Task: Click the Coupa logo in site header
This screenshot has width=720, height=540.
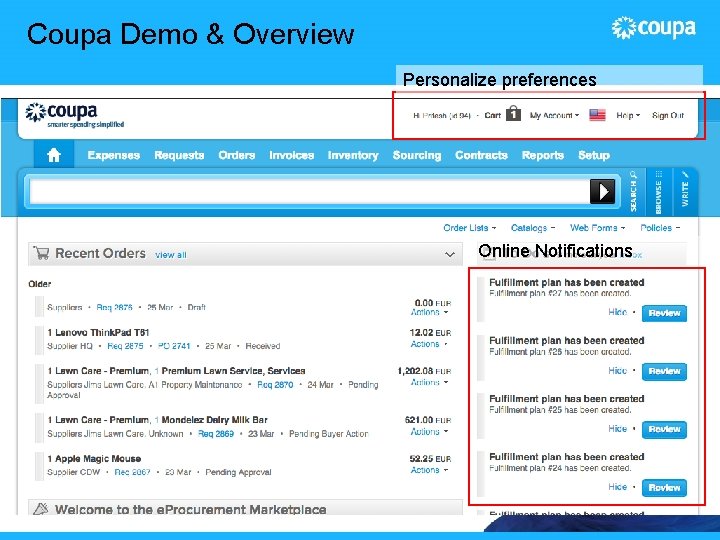Action: pyautogui.click(x=74, y=115)
